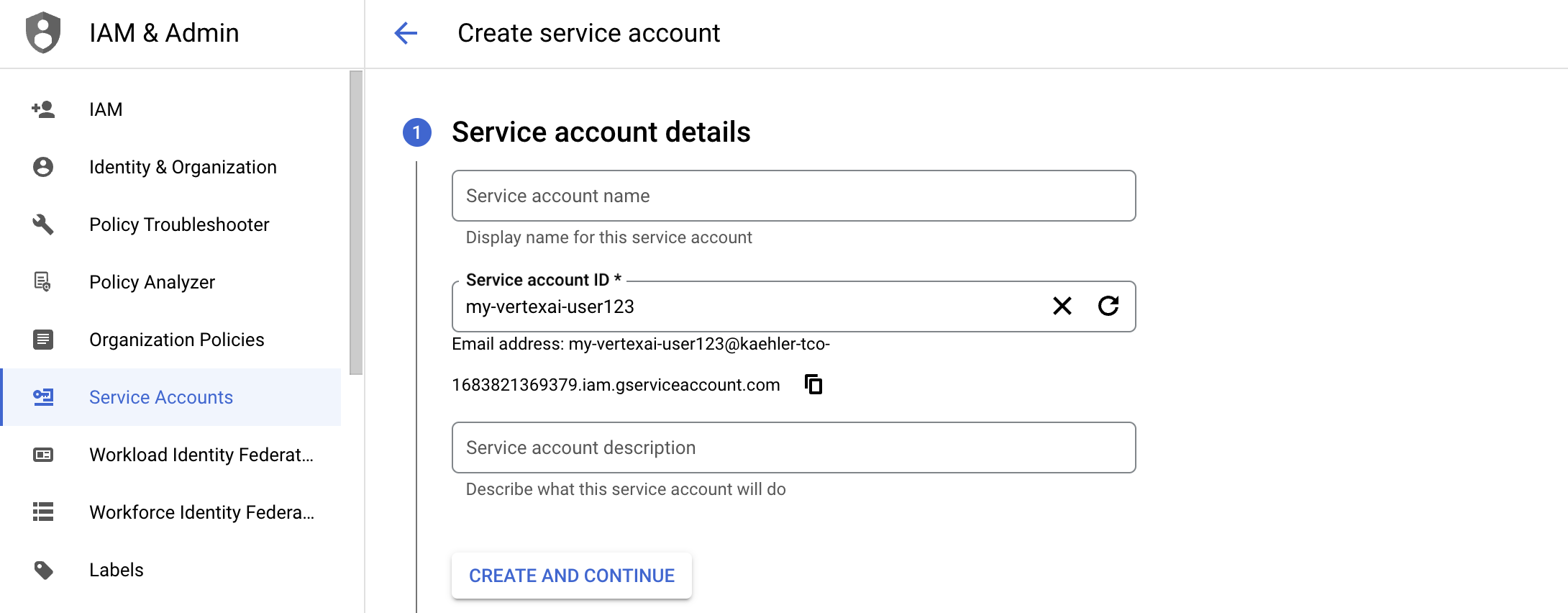Open the IAM menu item

tap(171, 109)
